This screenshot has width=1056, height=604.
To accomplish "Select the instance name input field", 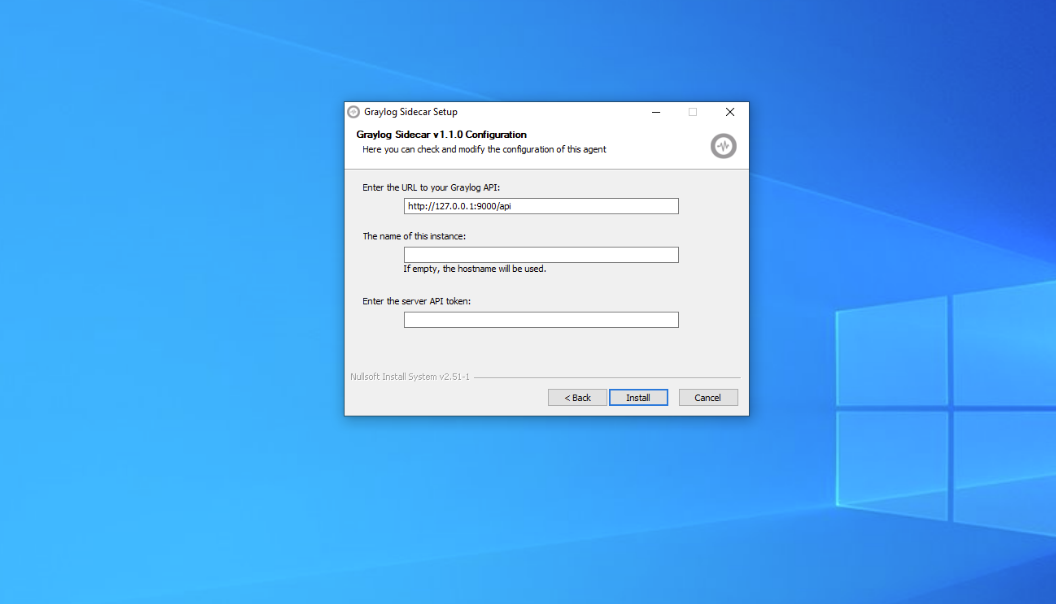I will [x=541, y=255].
